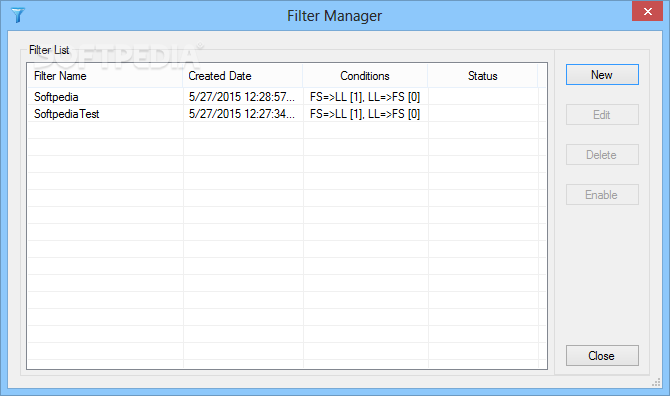670x396 pixels.
Task: Click the 12:28:57 created date cell
Action: (242, 97)
